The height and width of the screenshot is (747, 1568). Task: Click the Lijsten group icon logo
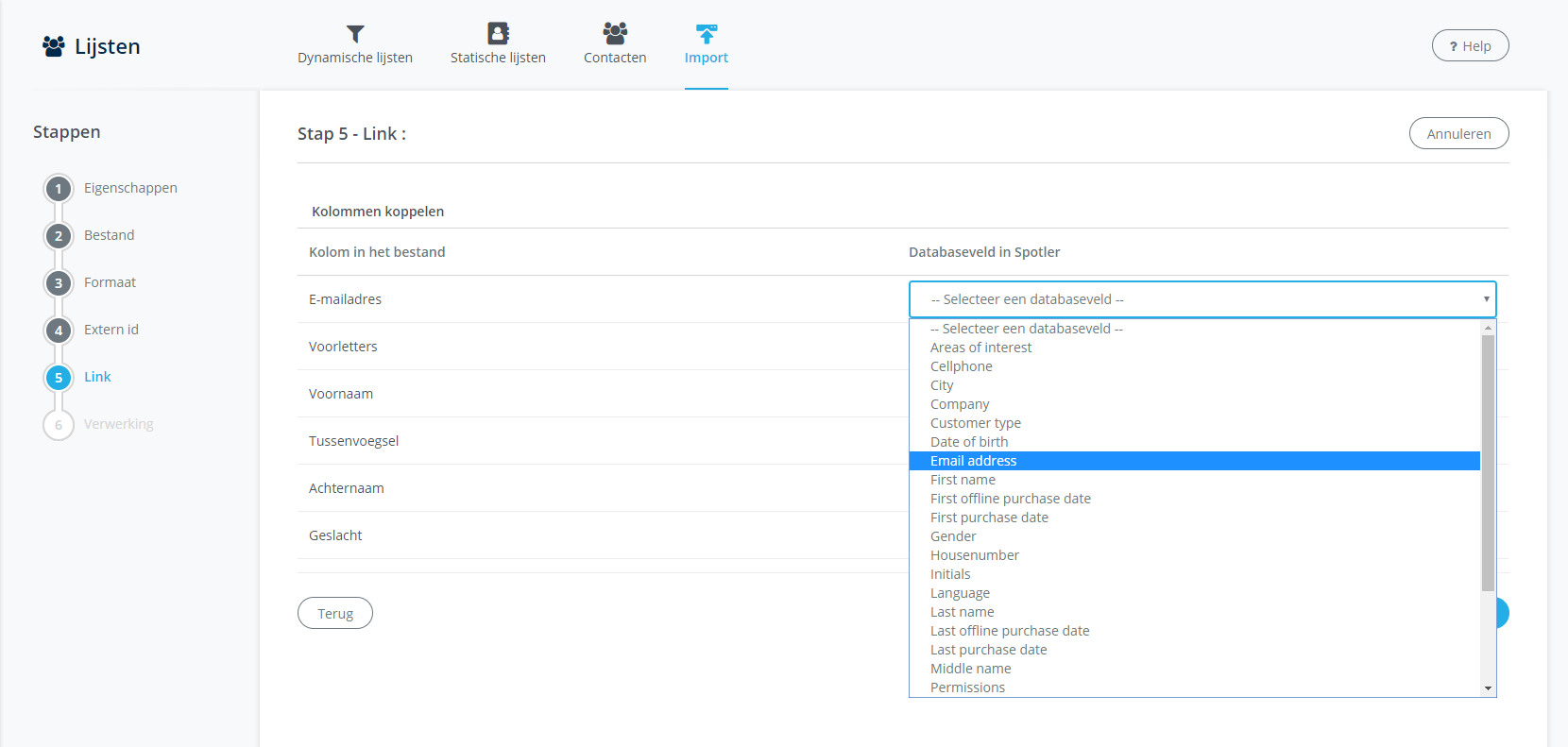pyautogui.click(x=54, y=46)
